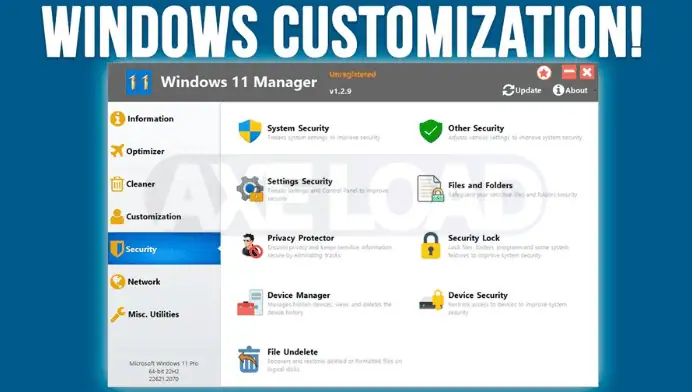The image size is (692, 392).
Task: Click the Misc. Utilities wrench icon
Action: coord(118,314)
